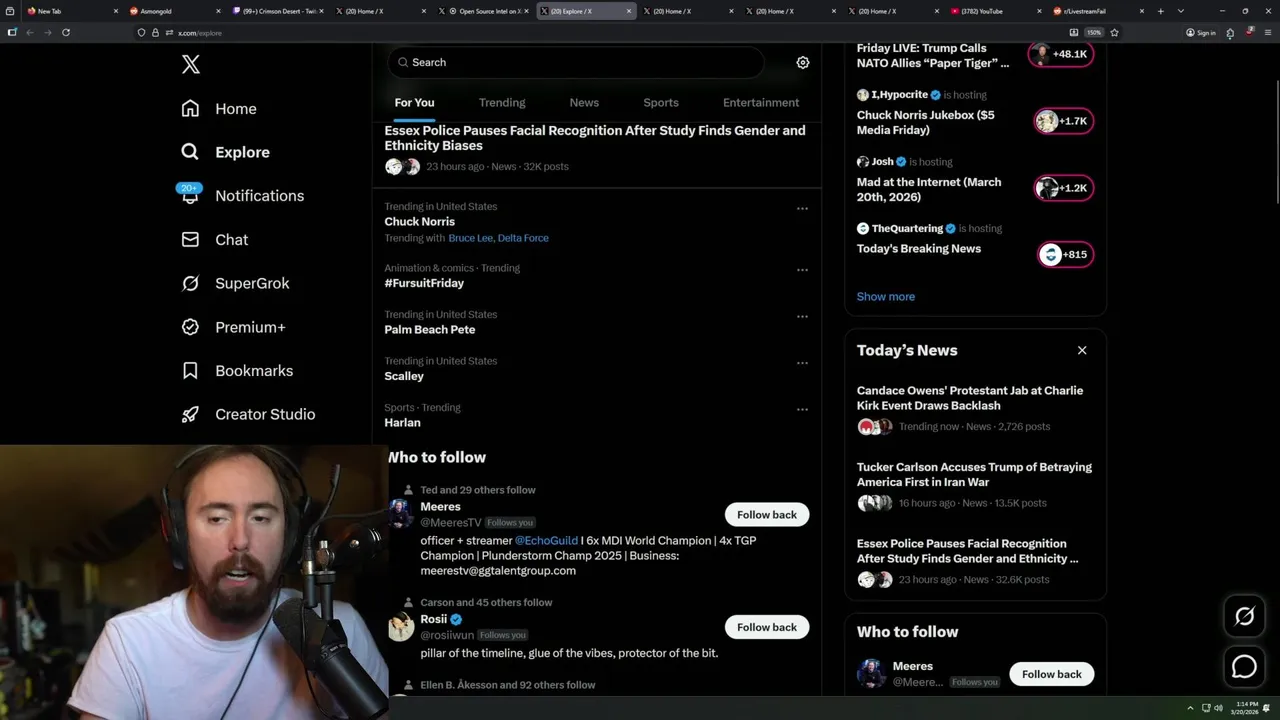Open Explore settings gear icon
Image resolution: width=1280 pixels, height=720 pixels.
[802, 62]
